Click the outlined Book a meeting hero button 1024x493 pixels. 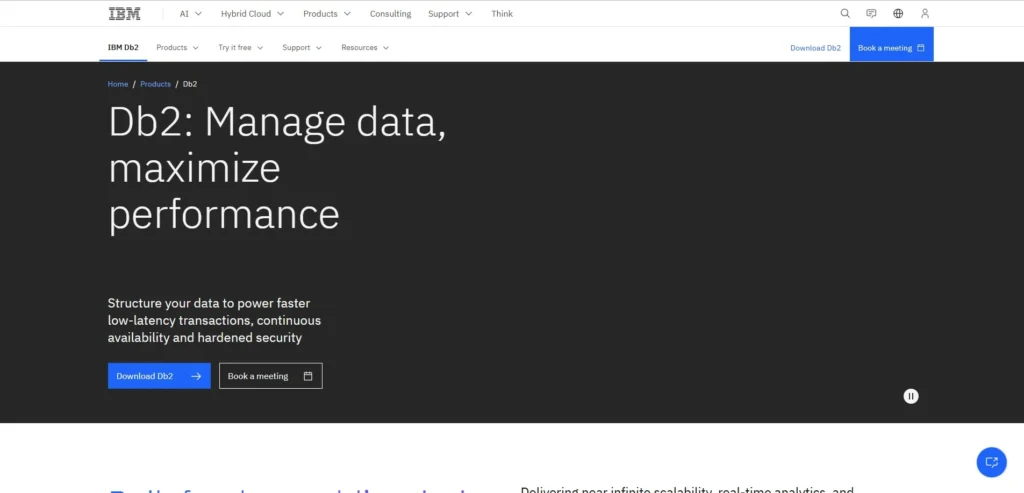pos(271,376)
